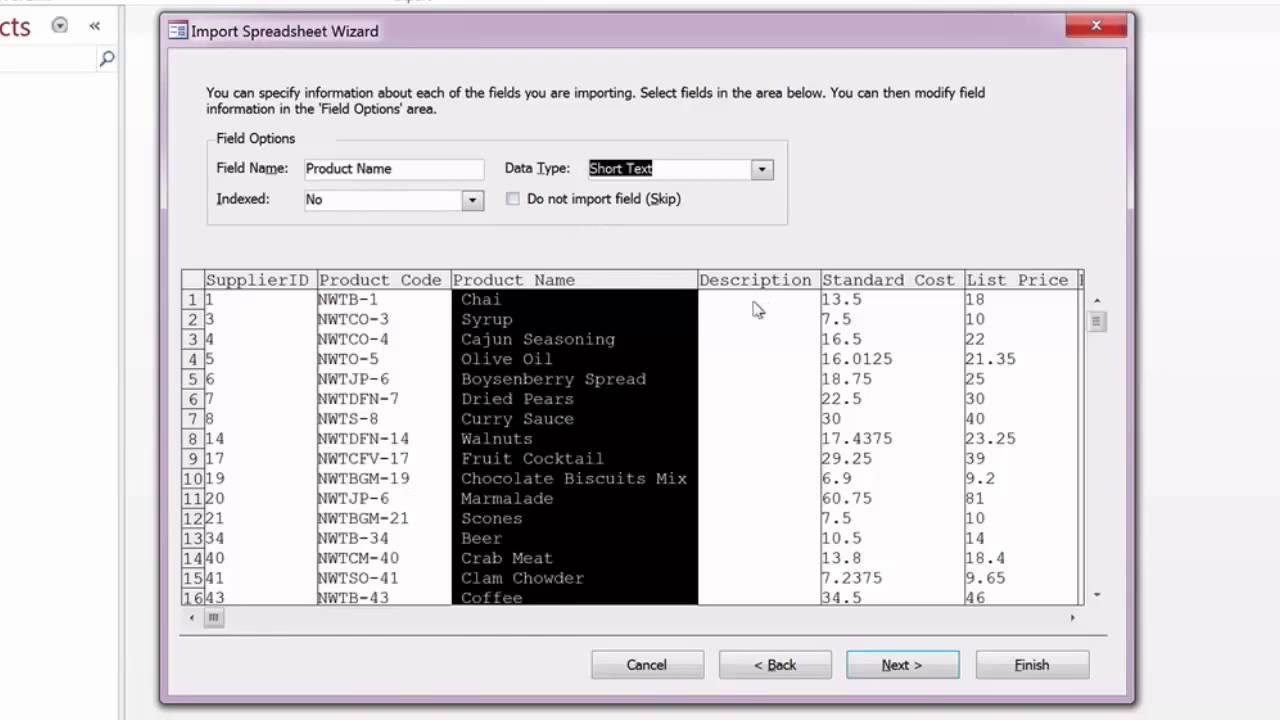Click the Data Type dropdown arrow button
This screenshot has width=1280, height=720.
click(x=761, y=168)
